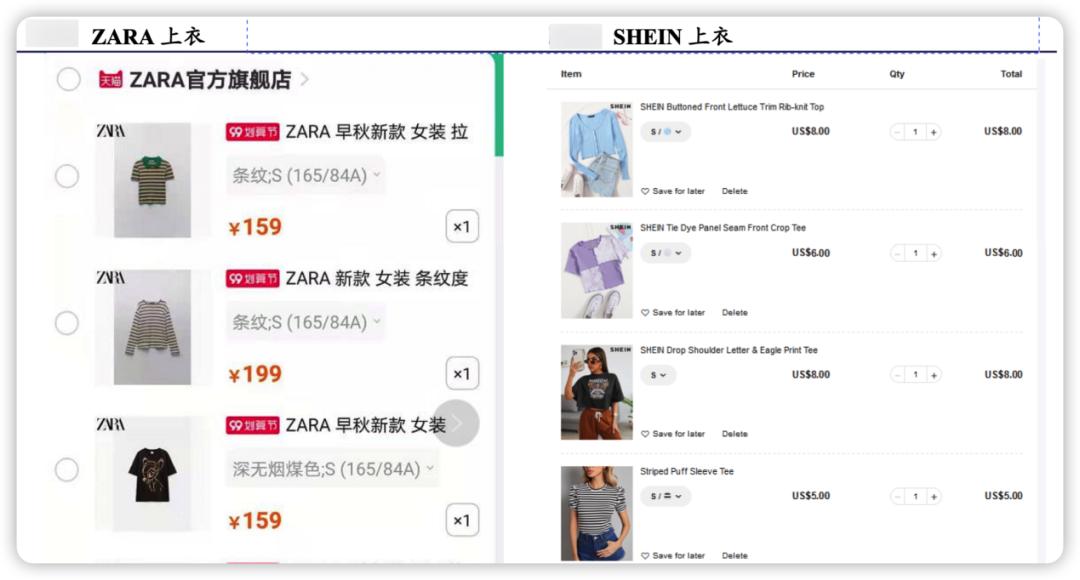Click the round gray arrow floating button

click(457, 423)
